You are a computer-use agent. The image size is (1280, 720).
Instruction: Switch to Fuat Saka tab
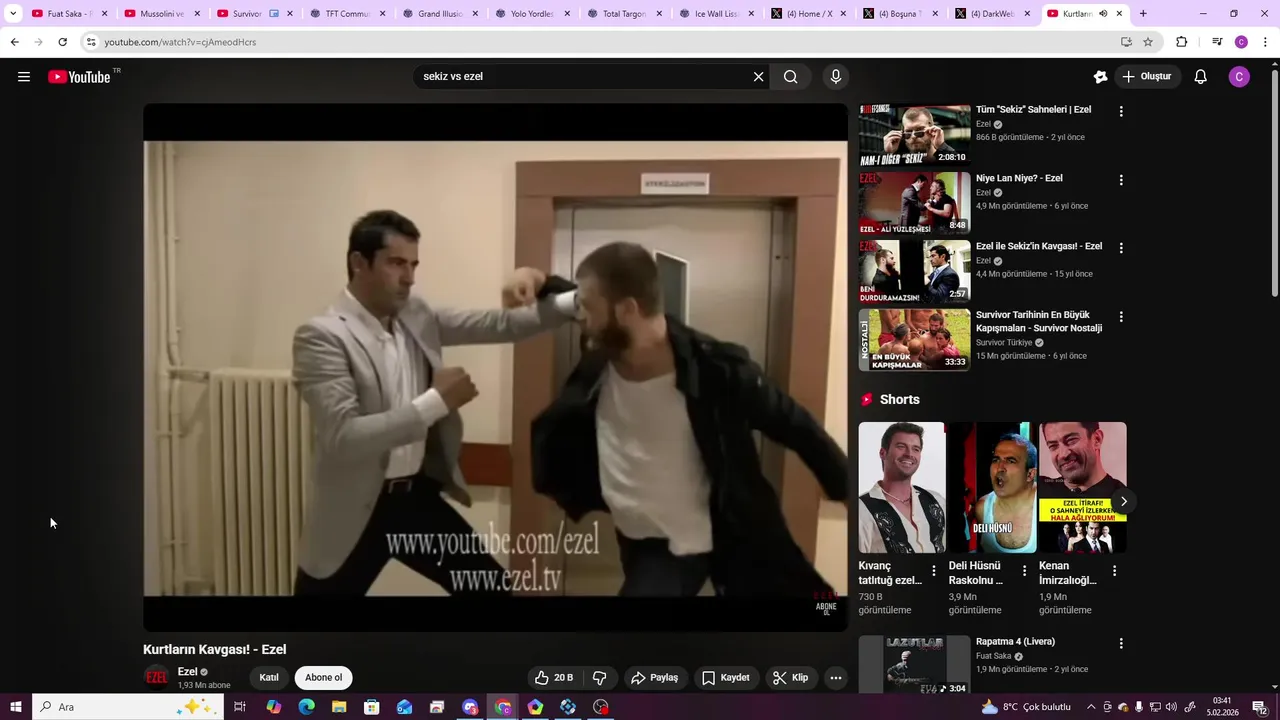69,14
